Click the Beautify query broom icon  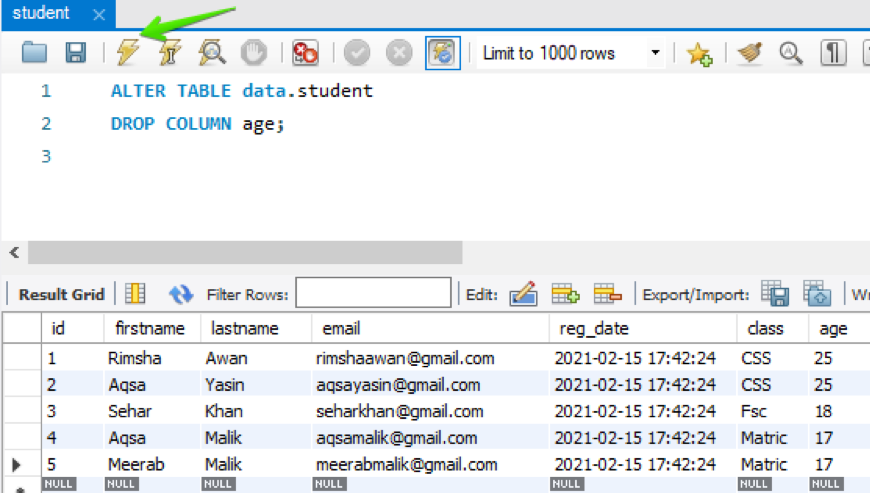(x=750, y=53)
